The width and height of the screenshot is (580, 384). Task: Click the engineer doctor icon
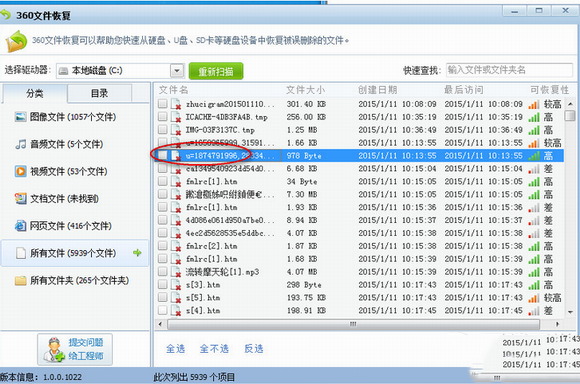(53, 349)
